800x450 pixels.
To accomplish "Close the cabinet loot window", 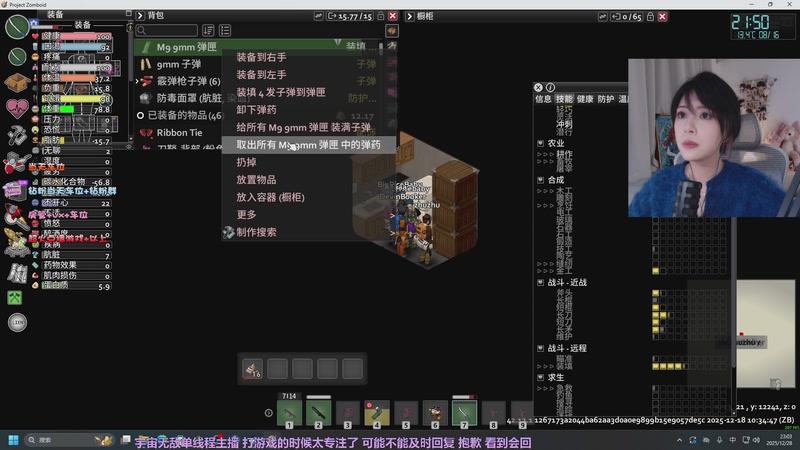I will [x=662, y=16].
